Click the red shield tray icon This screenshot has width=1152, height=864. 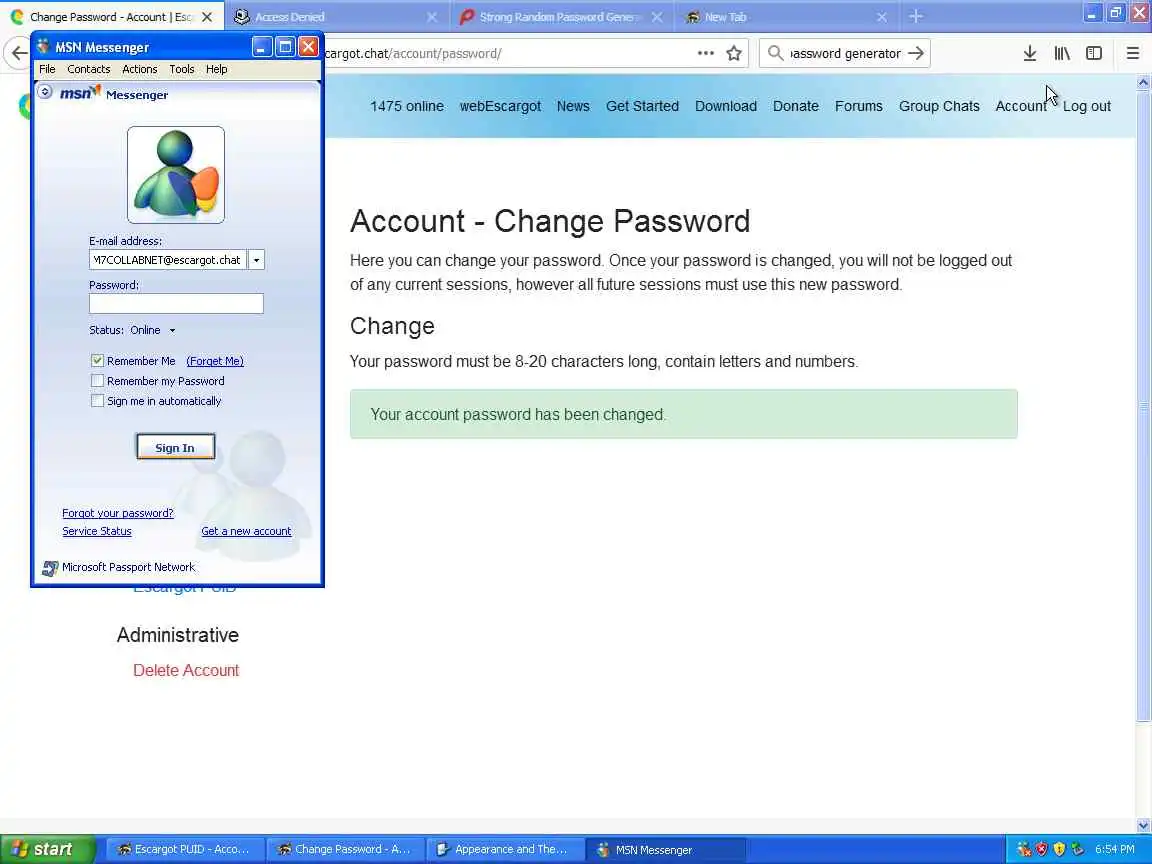(x=1042, y=849)
